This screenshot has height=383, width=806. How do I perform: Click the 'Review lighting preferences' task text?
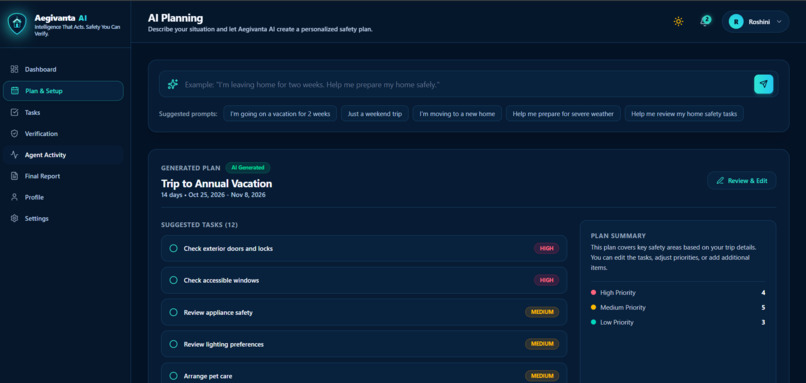pyautogui.click(x=224, y=344)
